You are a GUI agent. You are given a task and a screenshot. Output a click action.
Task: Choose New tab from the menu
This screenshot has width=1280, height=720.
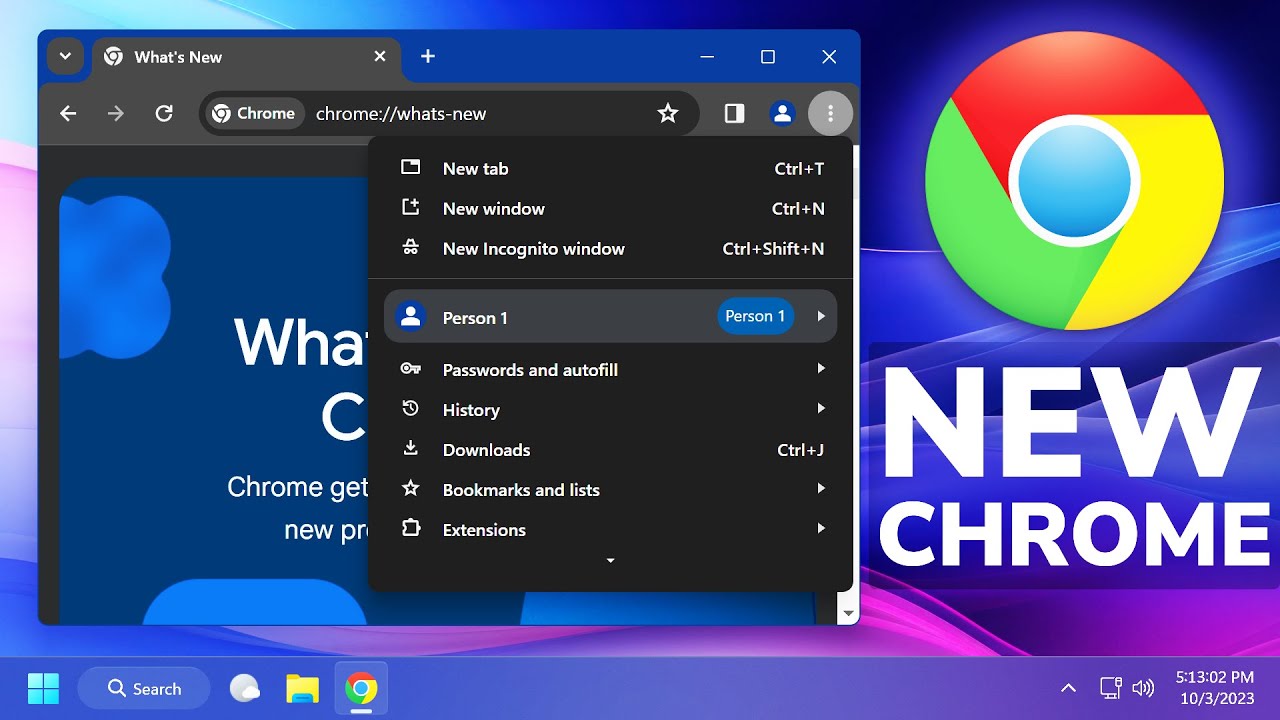pyautogui.click(x=611, y=169)
